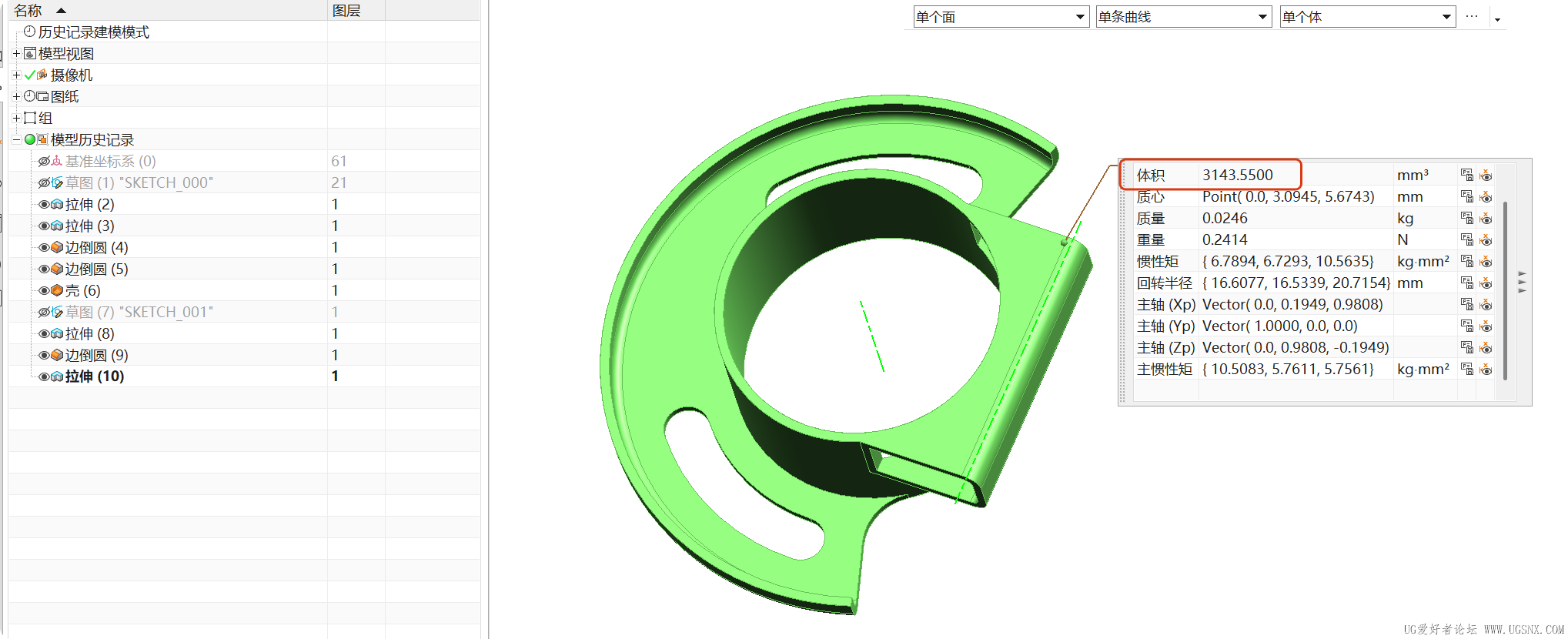Expand measurement panel using side triple-arrow handle
Image resolution: width=1568 pixels, height=639 pixels.
1522,282
